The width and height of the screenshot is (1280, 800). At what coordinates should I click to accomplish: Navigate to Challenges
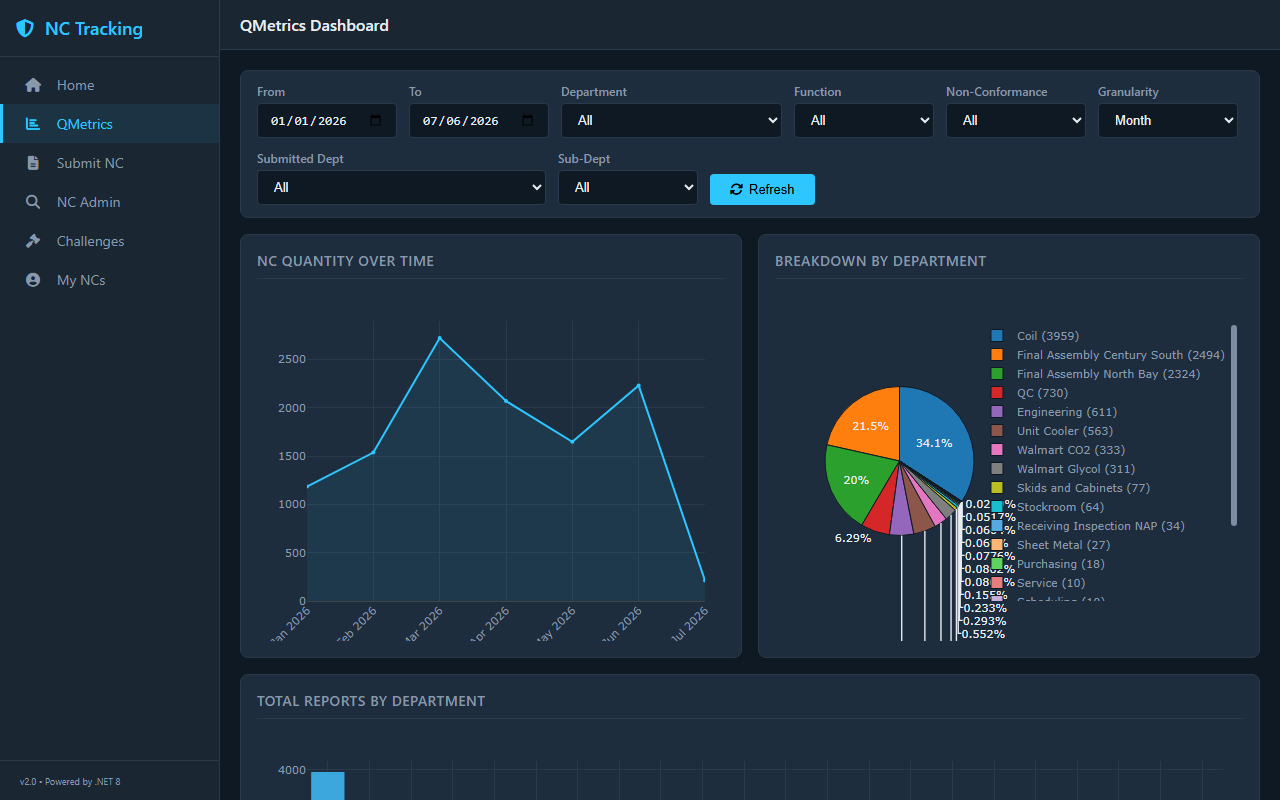pyautogui.click(x=110, y=241)
